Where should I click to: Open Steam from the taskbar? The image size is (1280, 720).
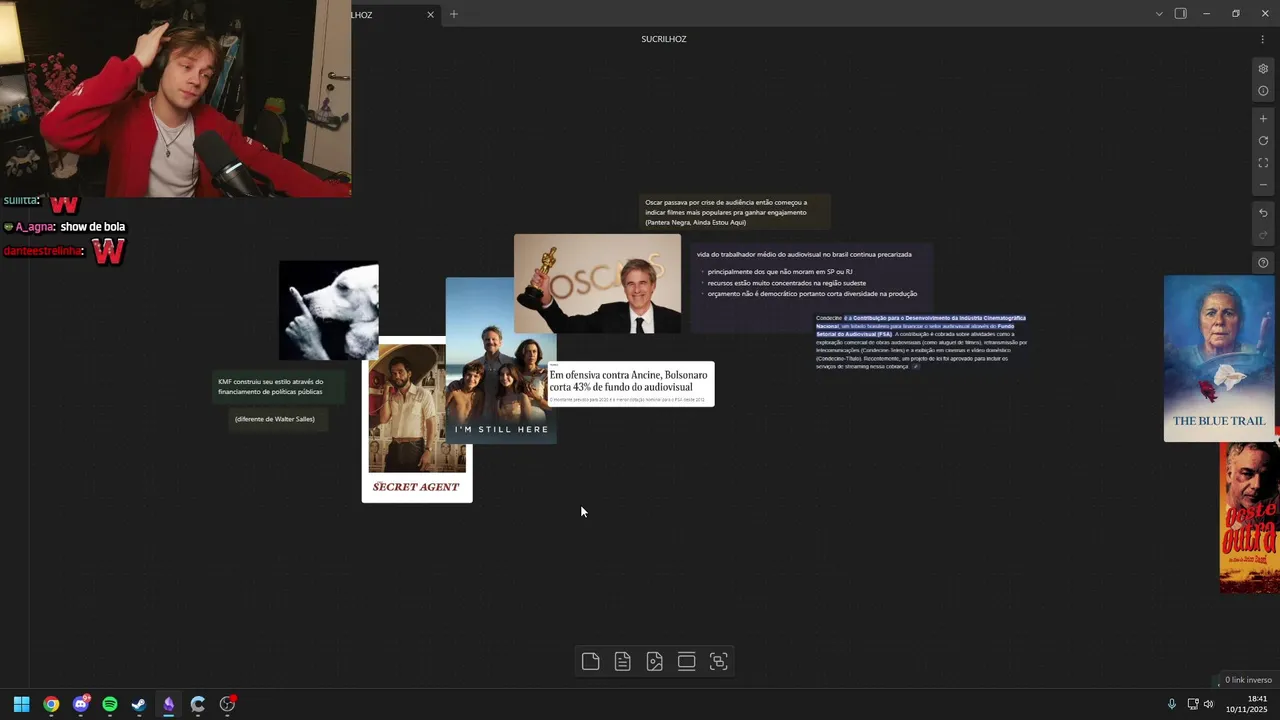point(139,704)
